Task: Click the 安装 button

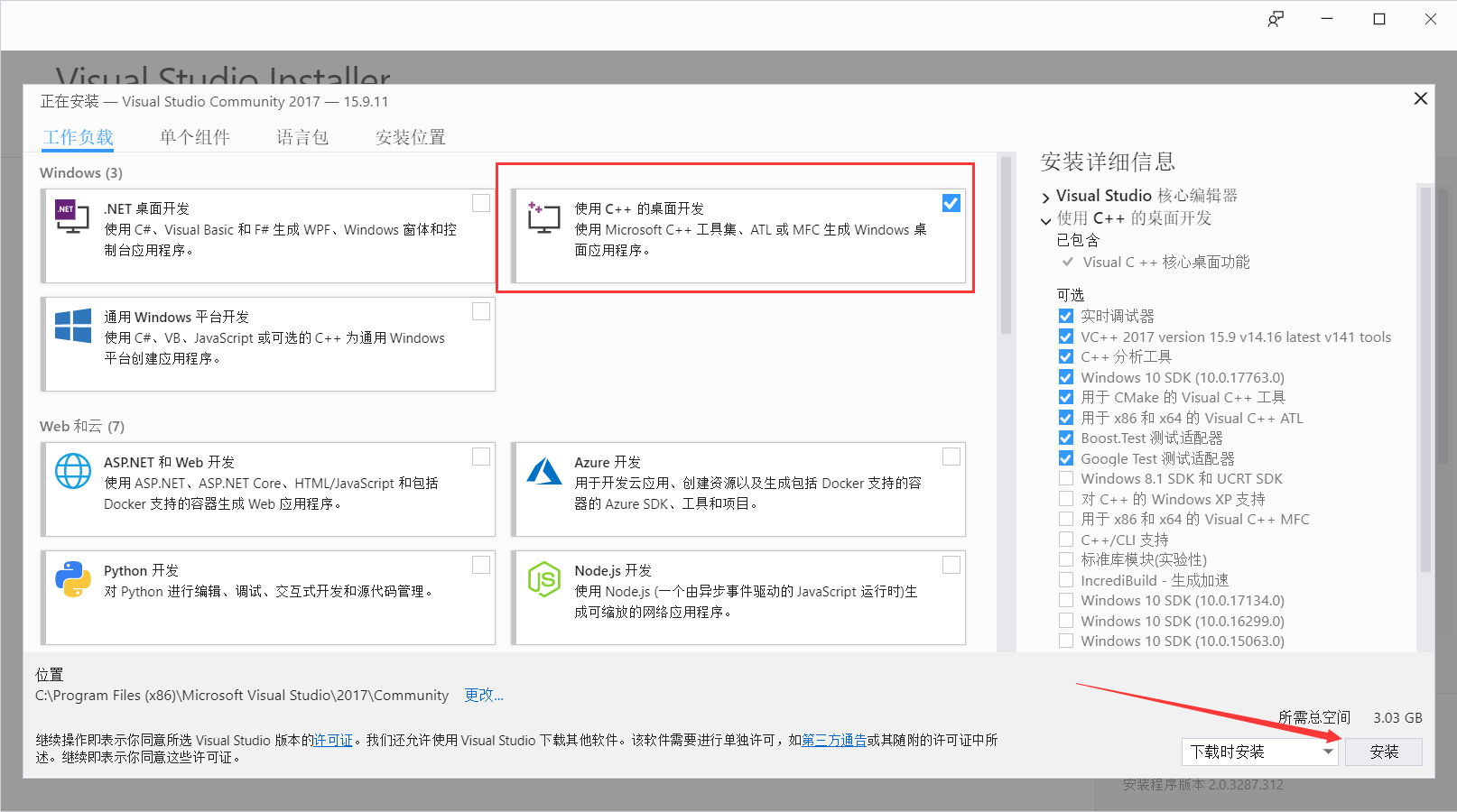Action: [x=1383, y=752]
